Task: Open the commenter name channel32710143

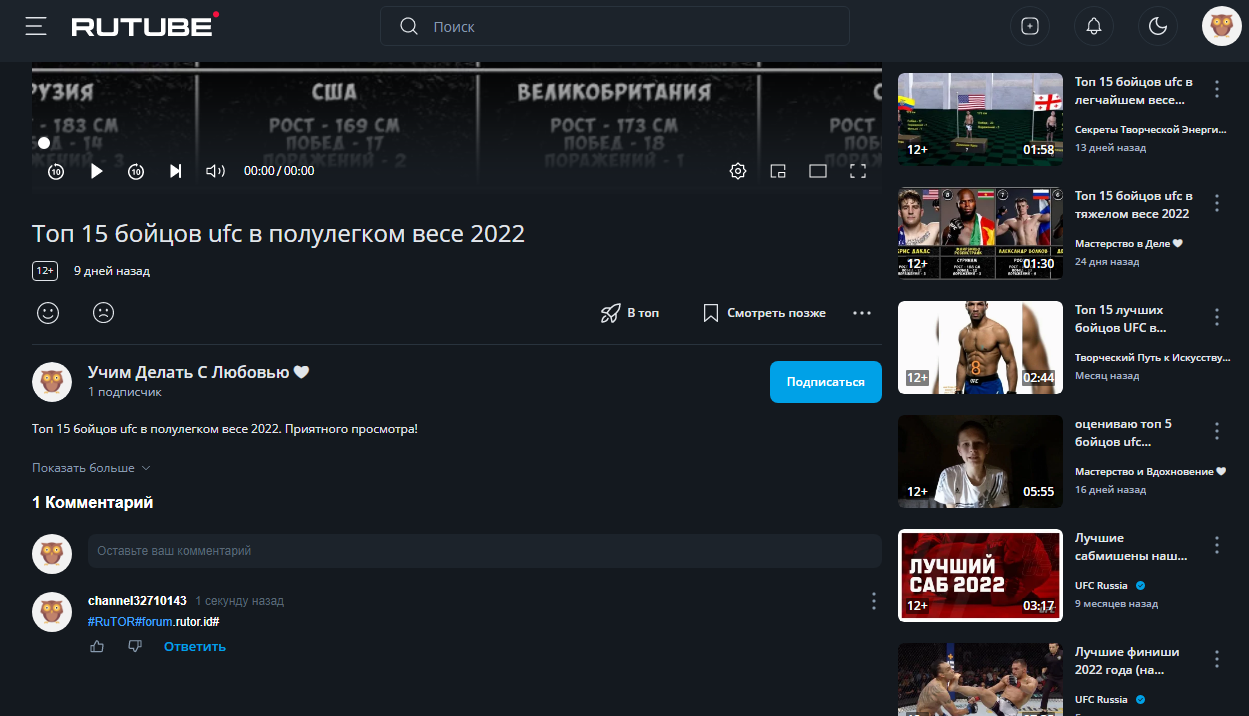Action: coord(137,601)
